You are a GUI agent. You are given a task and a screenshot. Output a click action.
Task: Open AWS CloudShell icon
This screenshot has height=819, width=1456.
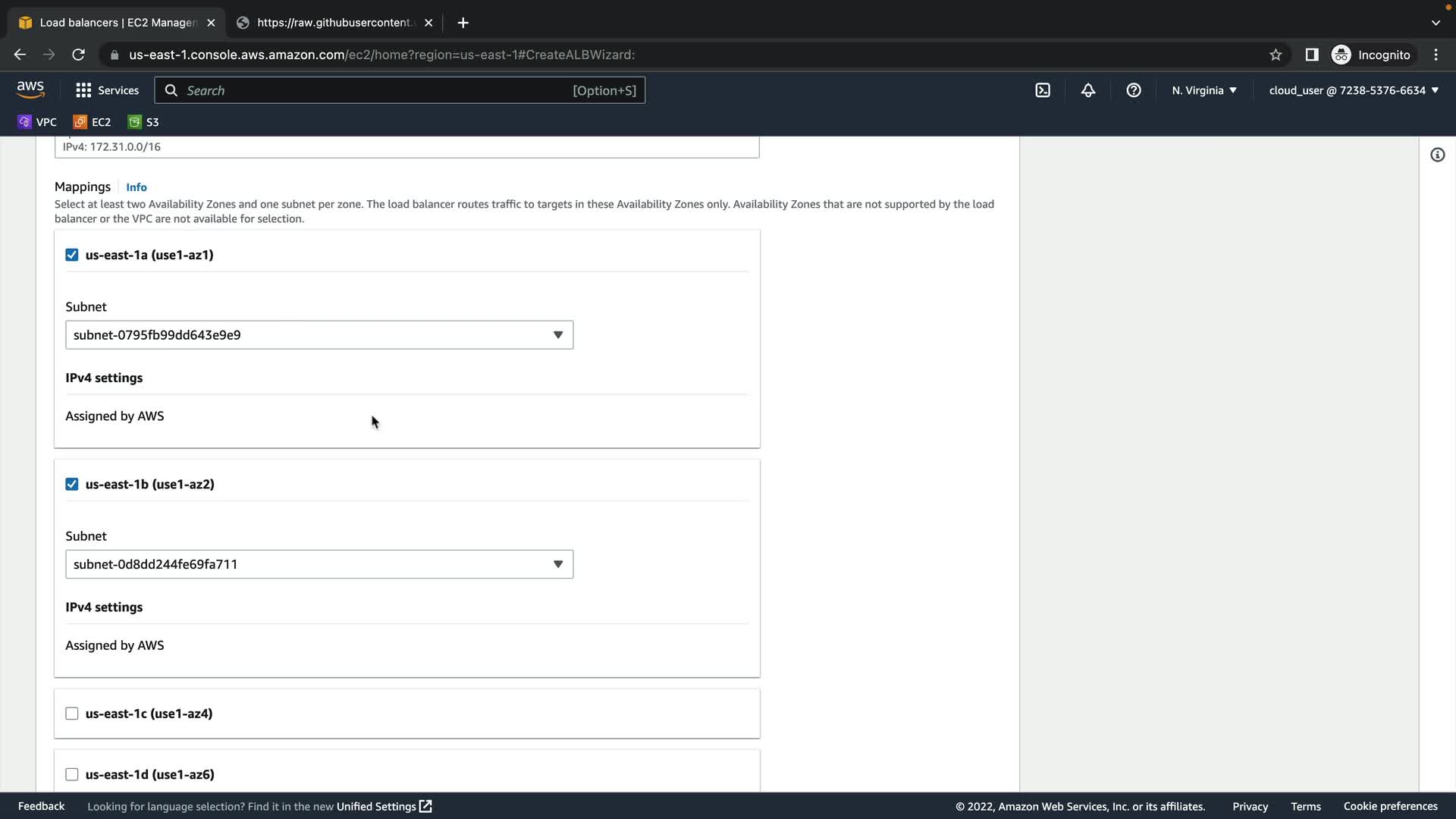tap(1043, 90)
